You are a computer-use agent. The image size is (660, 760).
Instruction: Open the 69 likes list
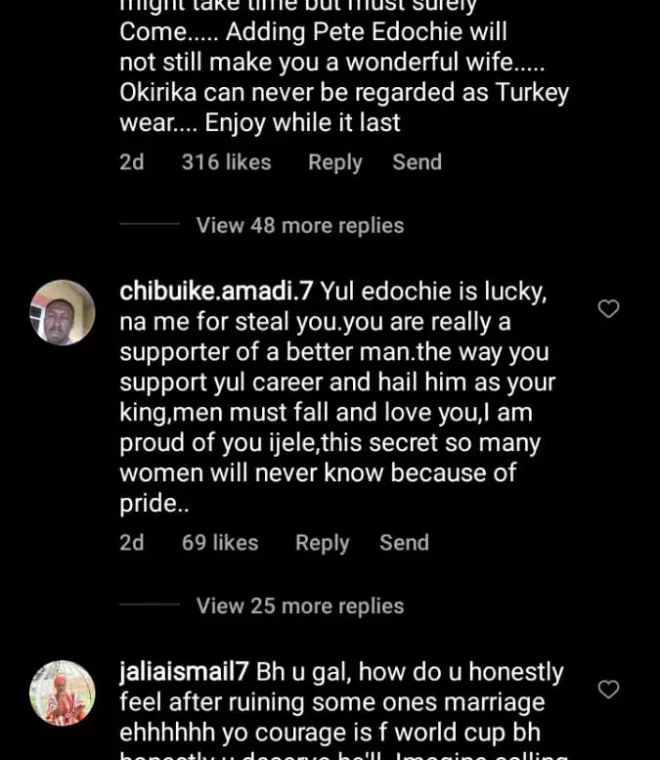[x=220, y=543]
